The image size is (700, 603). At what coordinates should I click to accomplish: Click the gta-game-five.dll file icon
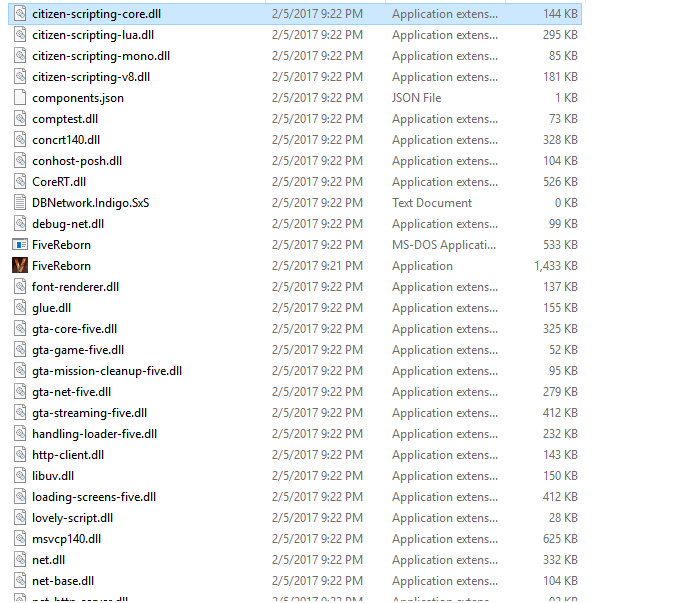(20, 349)
